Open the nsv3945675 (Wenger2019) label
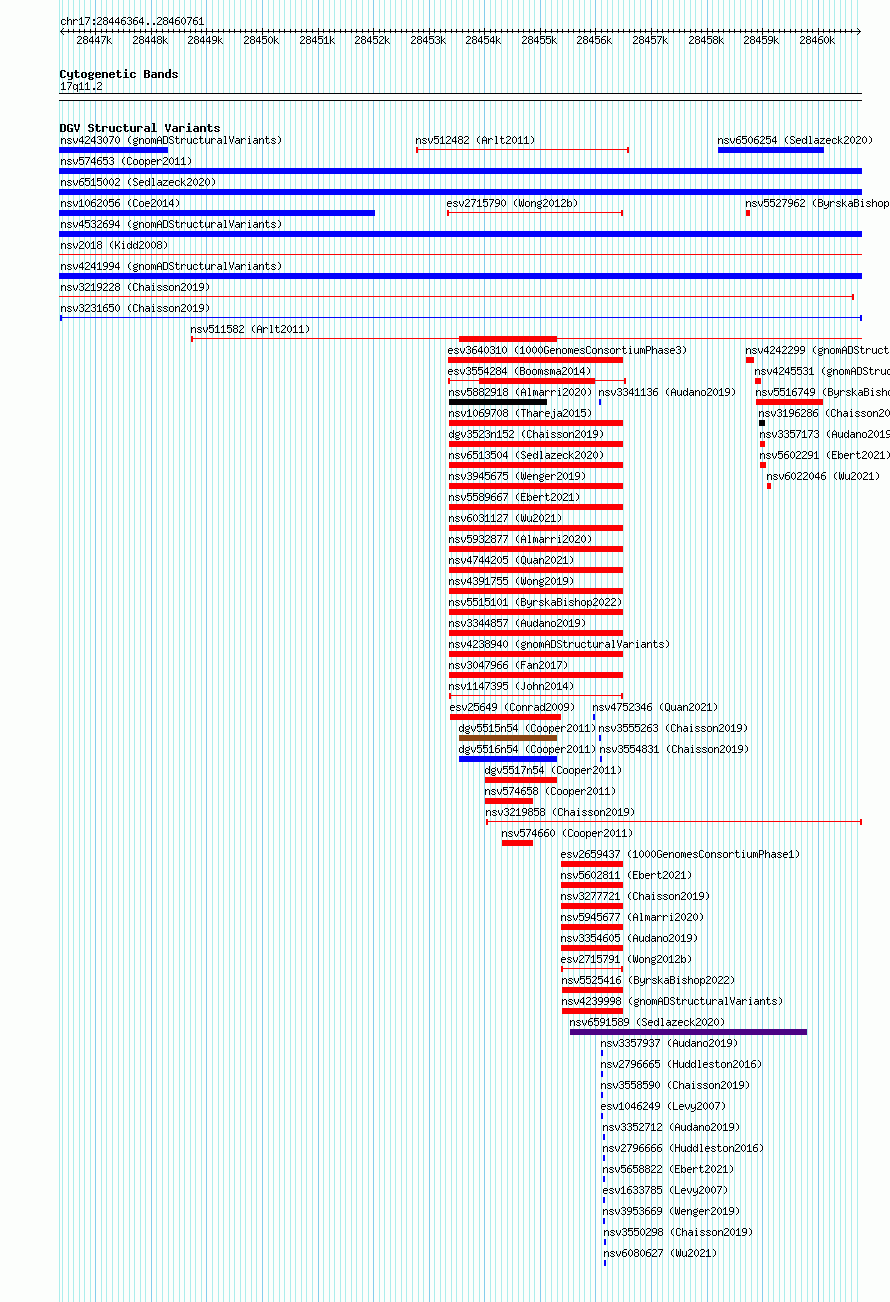The height and width of the screenshot is (1302, 890). tap(517, 476)
